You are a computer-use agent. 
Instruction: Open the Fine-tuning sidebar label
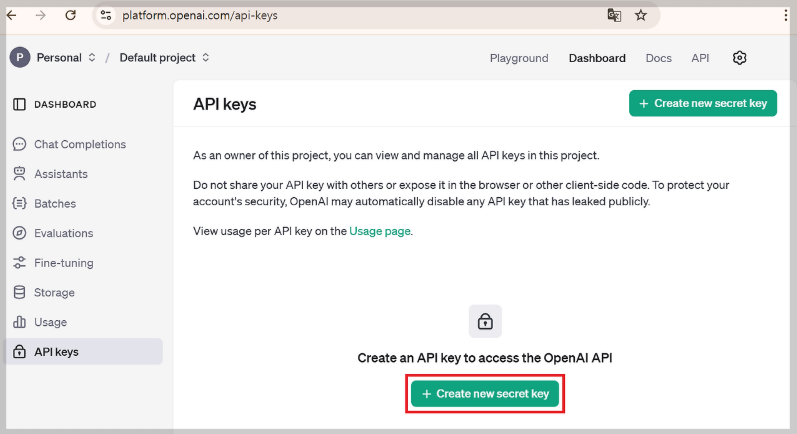[x=64, y=263]
